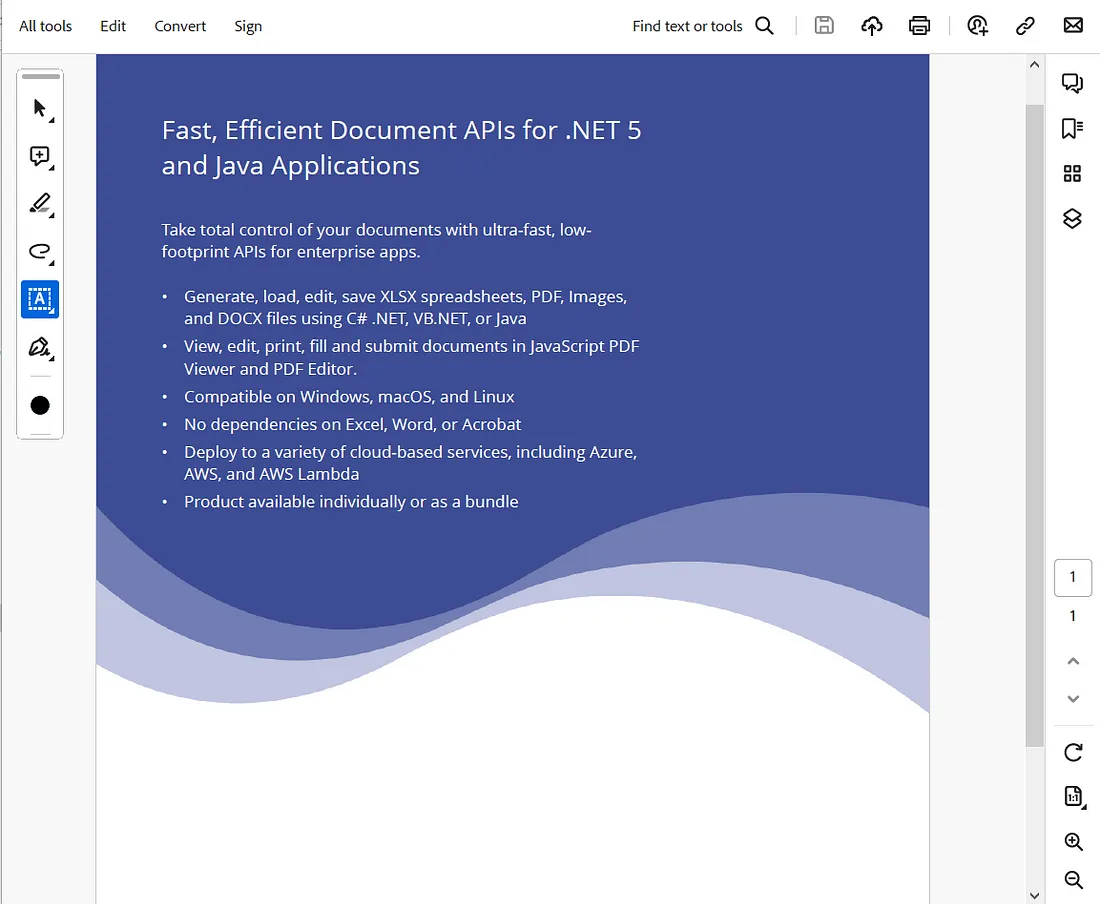The width and height of the screenshot is (1100, 904).
Task: Click the rotate page control
Action: pos(1072,752)
